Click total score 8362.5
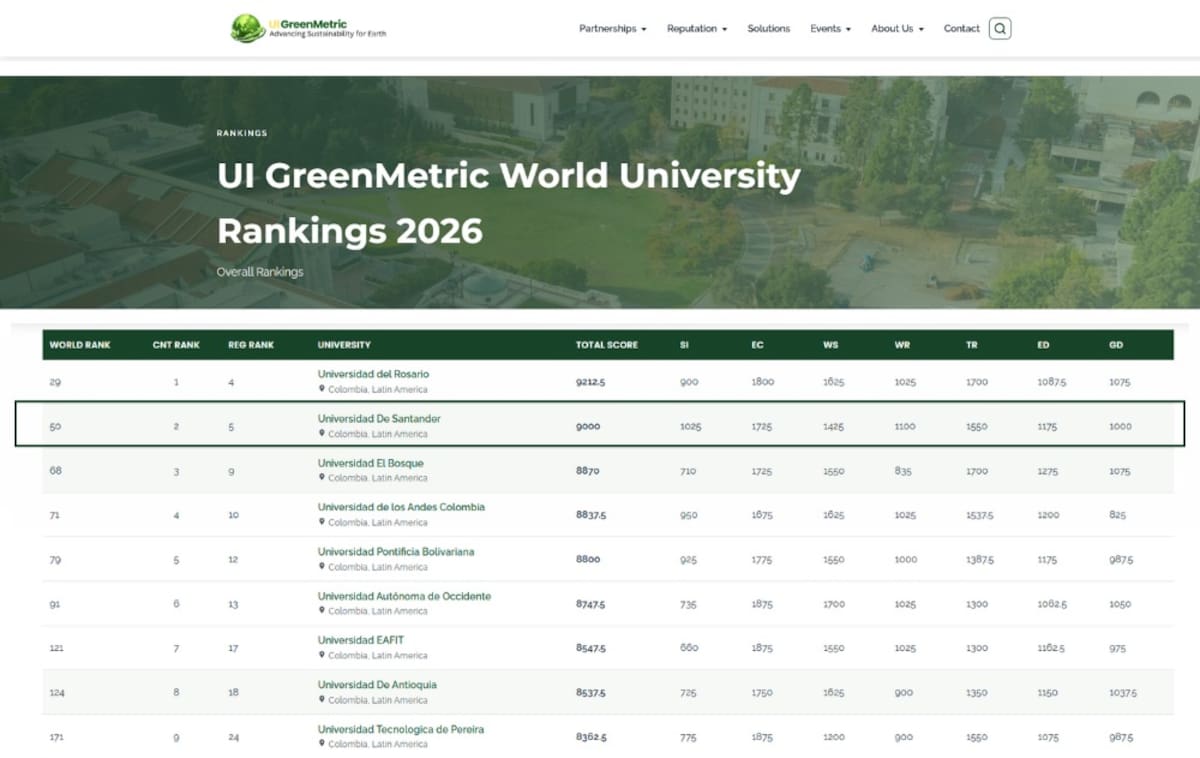Image resolution: width=1200 pixels, height=758 pixels. pyautogui.click(x=591, y=737)
